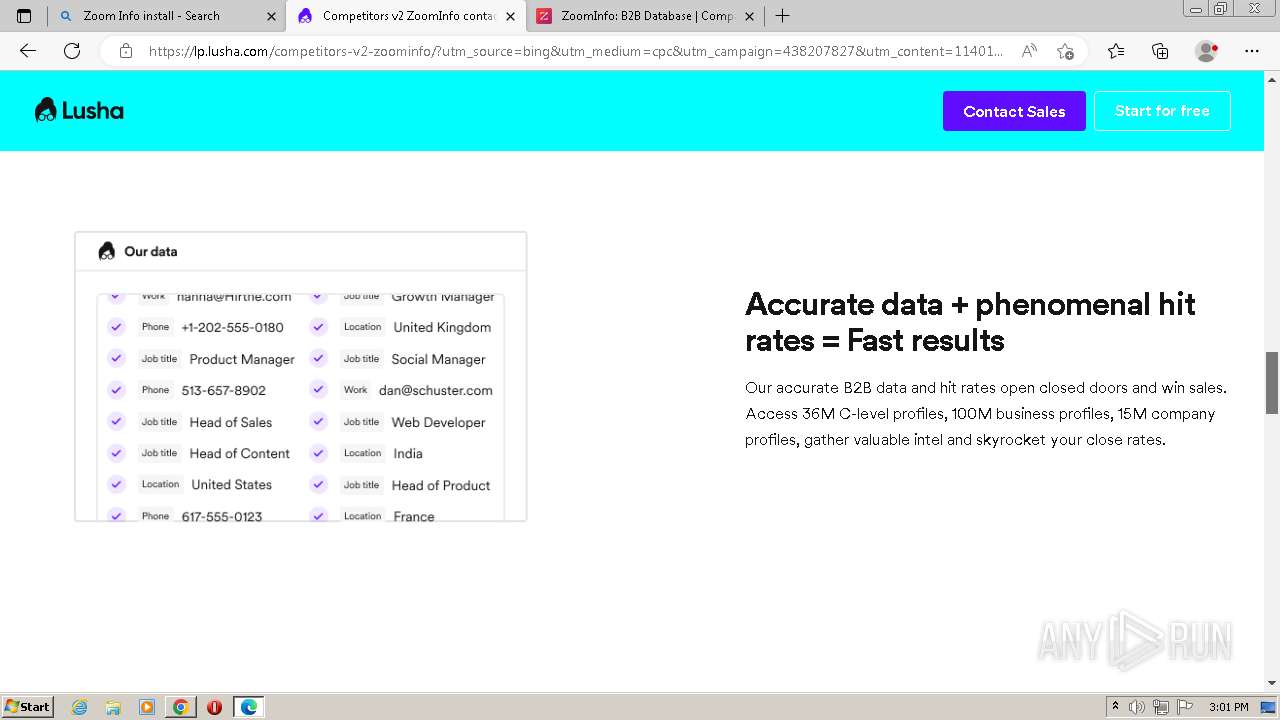Launch Chrome from taskbar
The height and width of the screenshot is (720, 1280).
click(180, 707)
